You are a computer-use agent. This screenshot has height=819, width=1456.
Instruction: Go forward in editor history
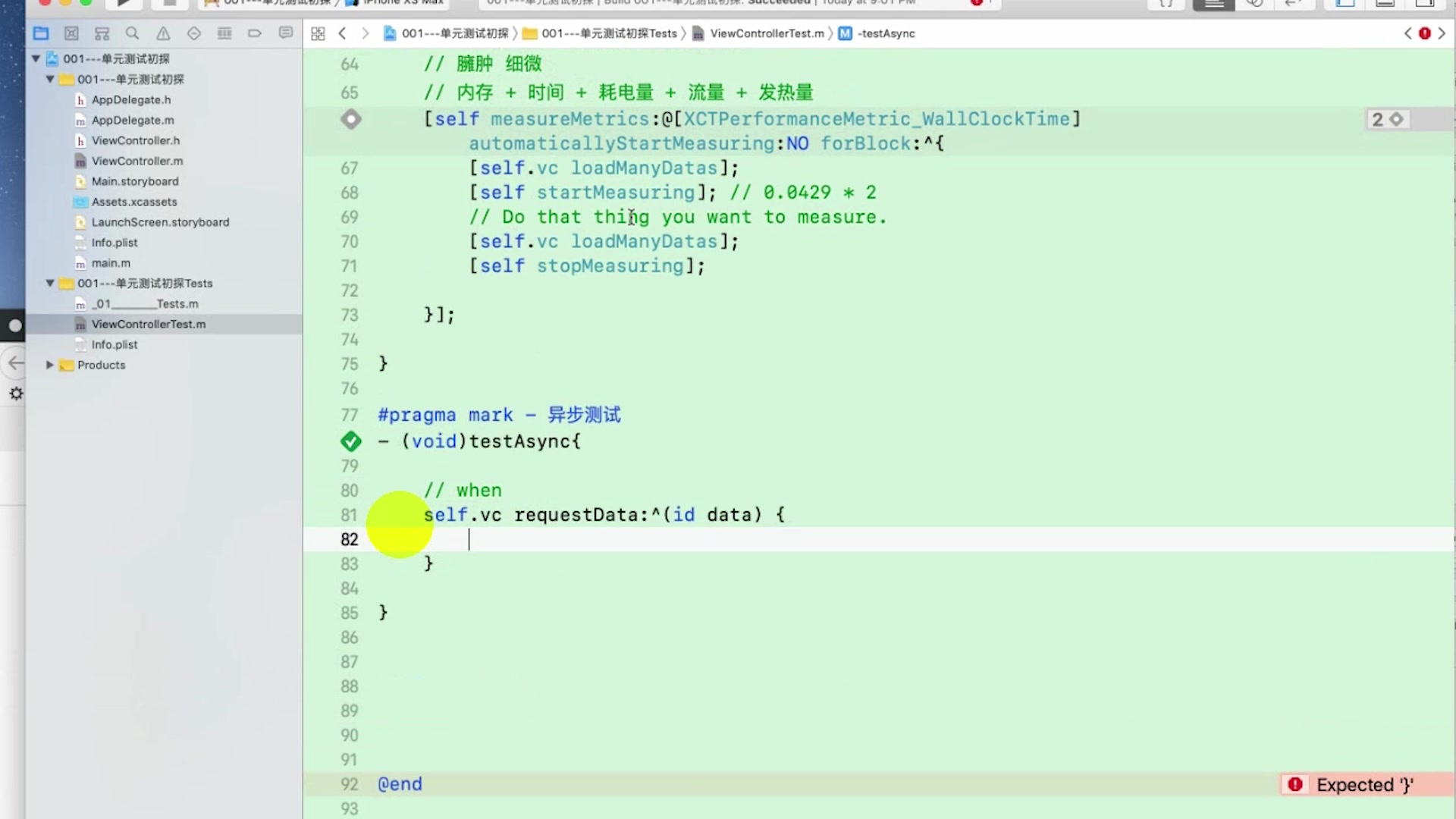pyautogui.click(x=366, y=33)
